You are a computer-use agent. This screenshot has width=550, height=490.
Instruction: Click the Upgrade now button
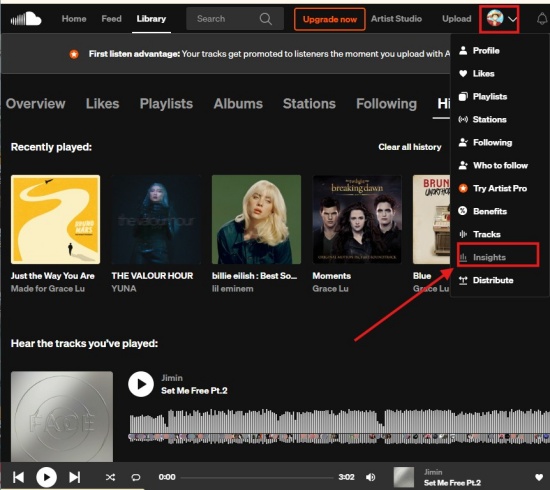pyautogui.click(x=330, y=19)
